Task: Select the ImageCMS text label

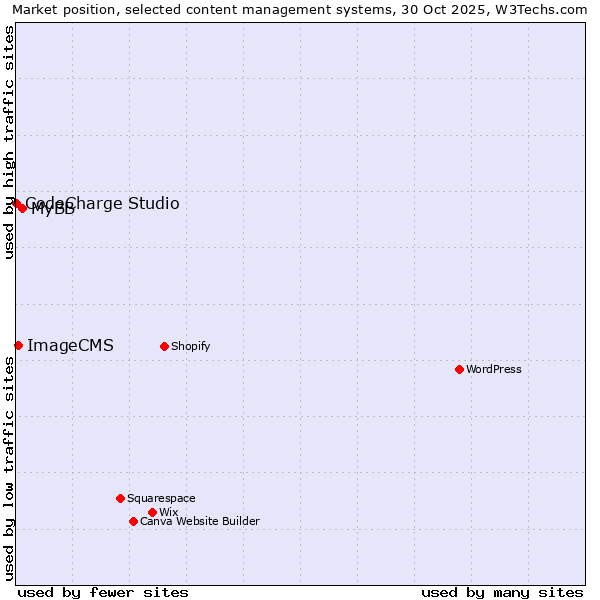Action: 70,346
